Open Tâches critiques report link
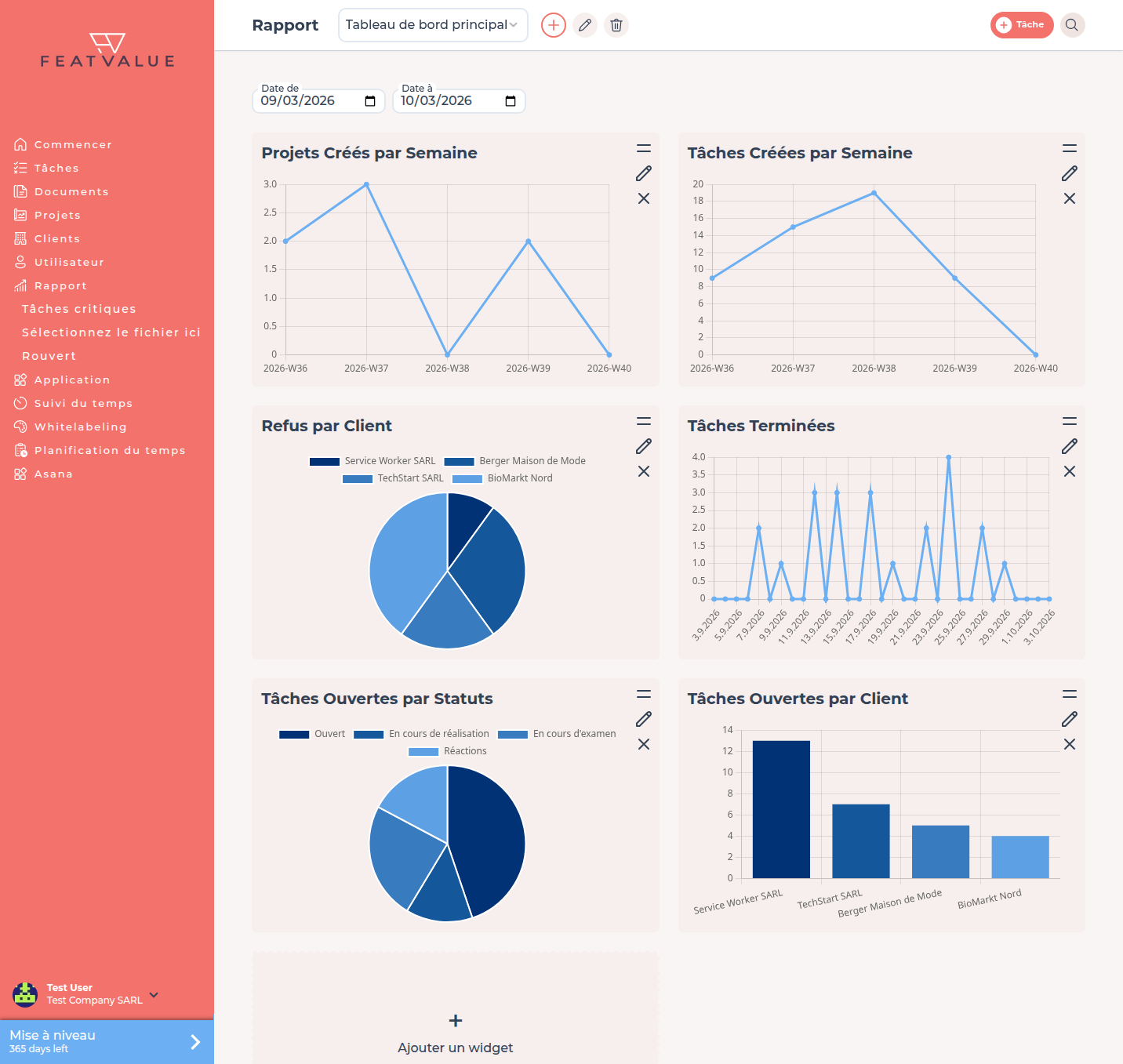The height and width of the screenshot is (1064, 1123). coord(79,309)
